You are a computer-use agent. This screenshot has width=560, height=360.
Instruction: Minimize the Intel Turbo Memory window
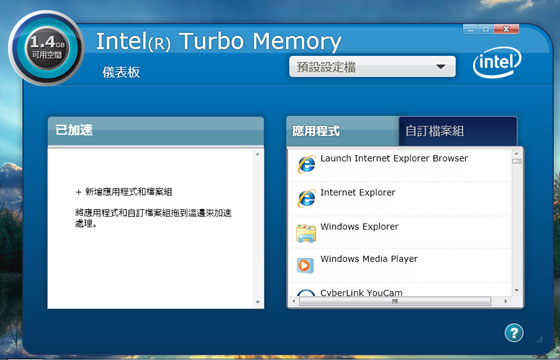(x=471, y=29)
